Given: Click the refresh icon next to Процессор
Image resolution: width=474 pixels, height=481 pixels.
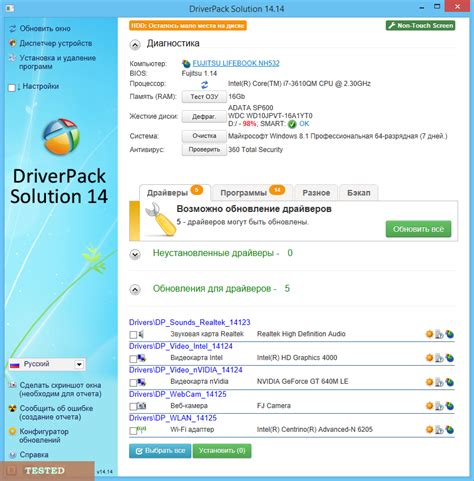Looking at the screenshot, I should 204,85.
